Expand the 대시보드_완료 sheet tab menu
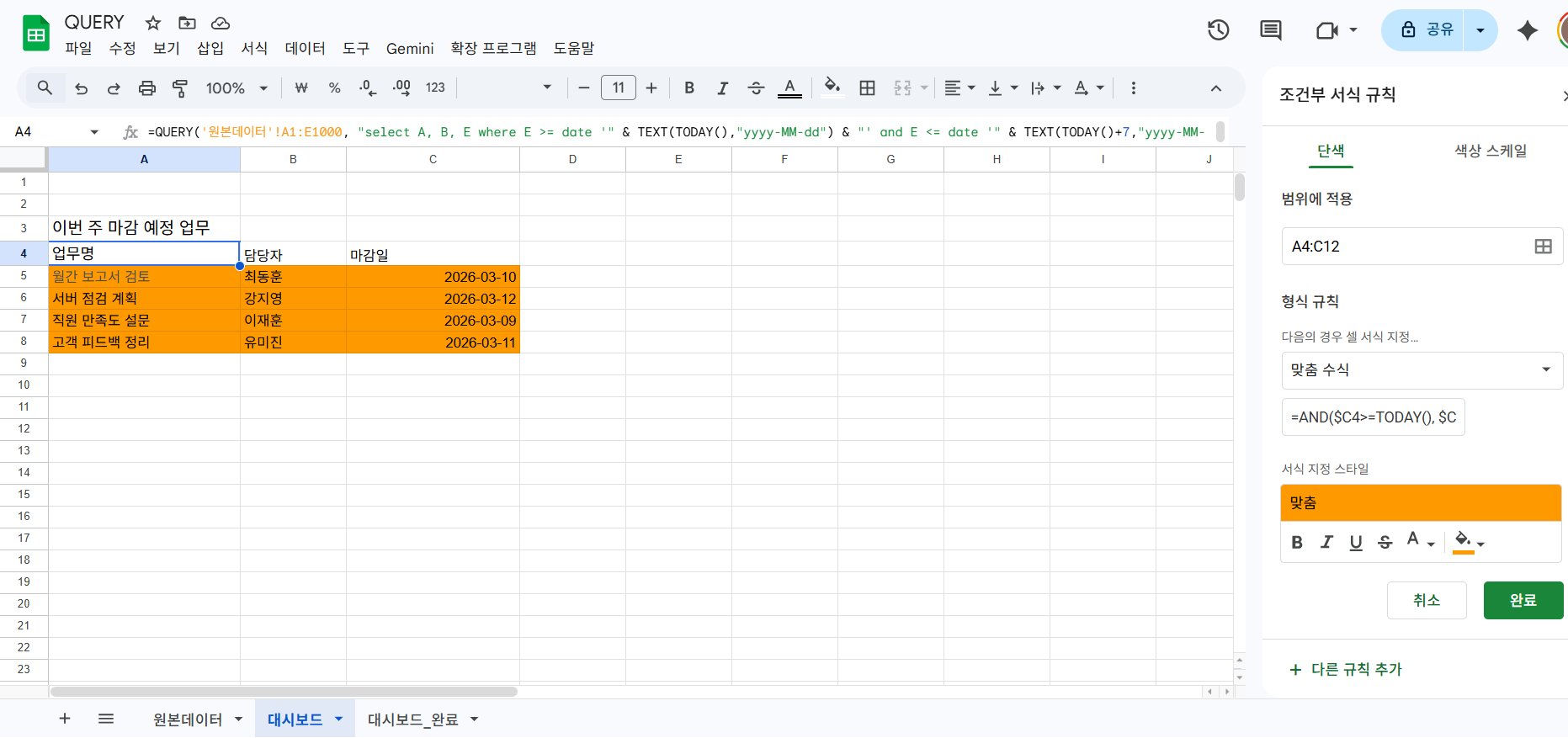Image resolution: width=1568 pixels, height=738 pixels. (x=475, y=719)
